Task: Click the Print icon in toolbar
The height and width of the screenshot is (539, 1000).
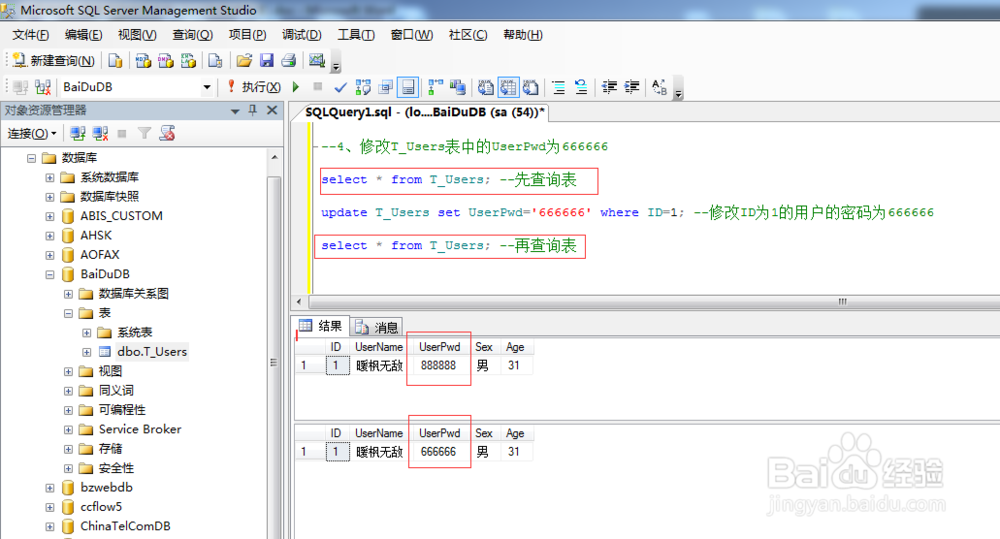Action: (288, 61)
